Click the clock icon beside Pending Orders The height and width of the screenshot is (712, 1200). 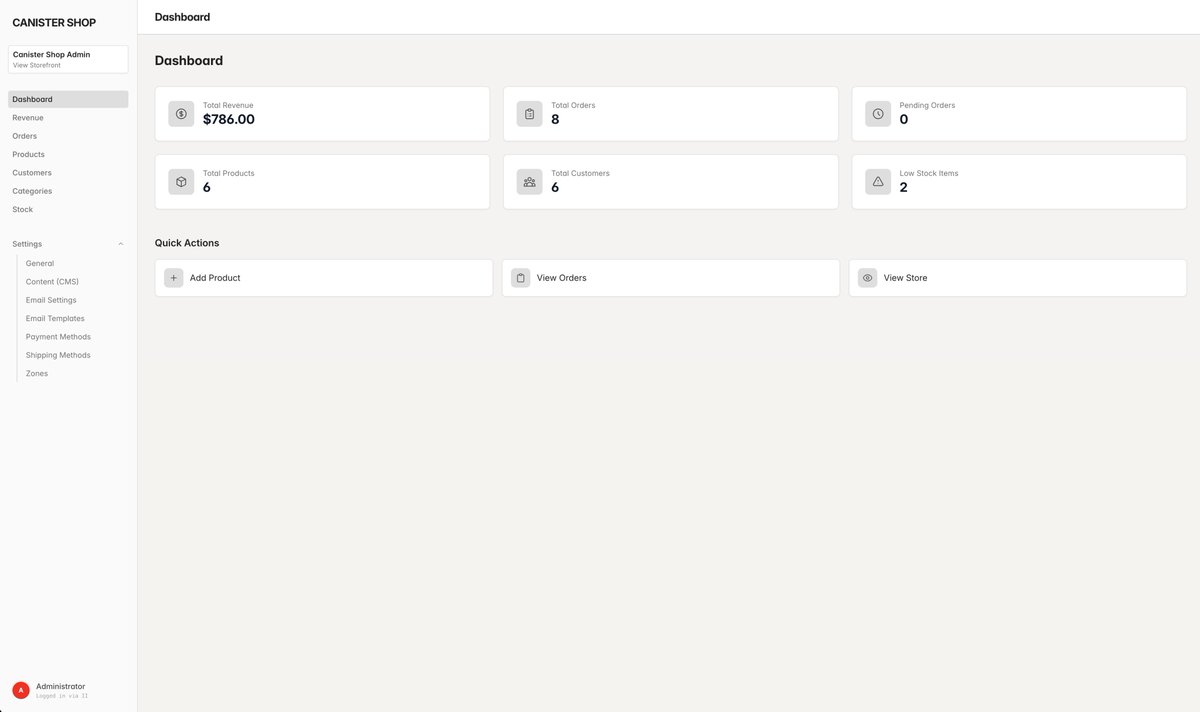(x=878, y=114)
